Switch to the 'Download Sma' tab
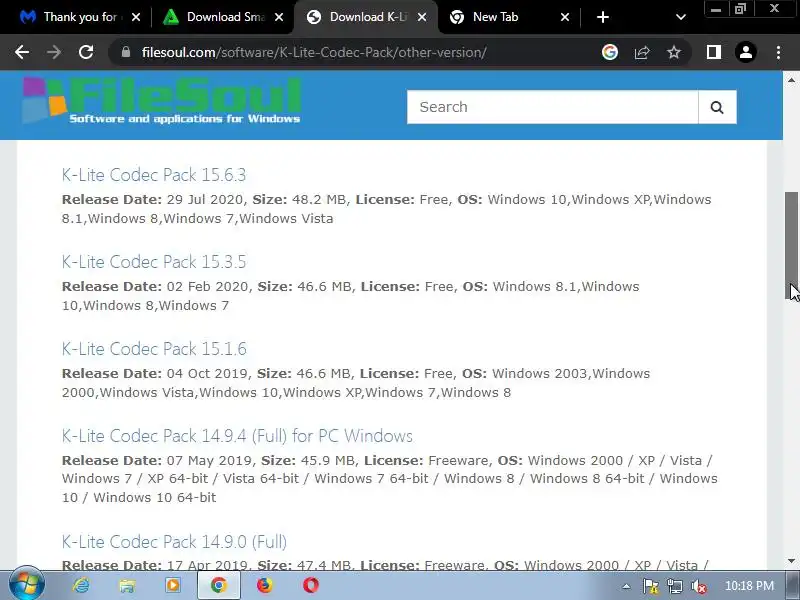 coord(223,17)
